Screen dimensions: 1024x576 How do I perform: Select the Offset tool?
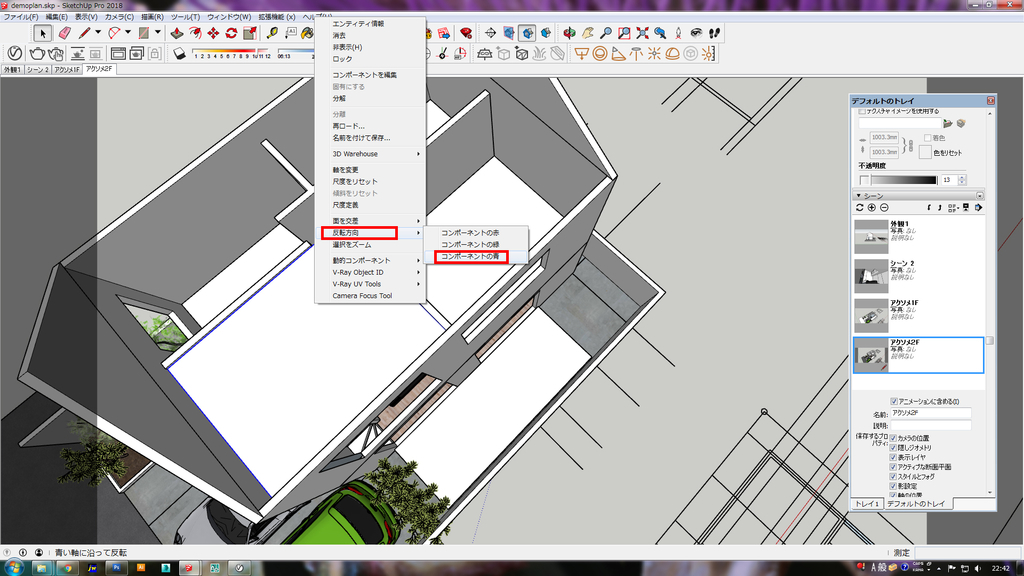click(195, 33)
